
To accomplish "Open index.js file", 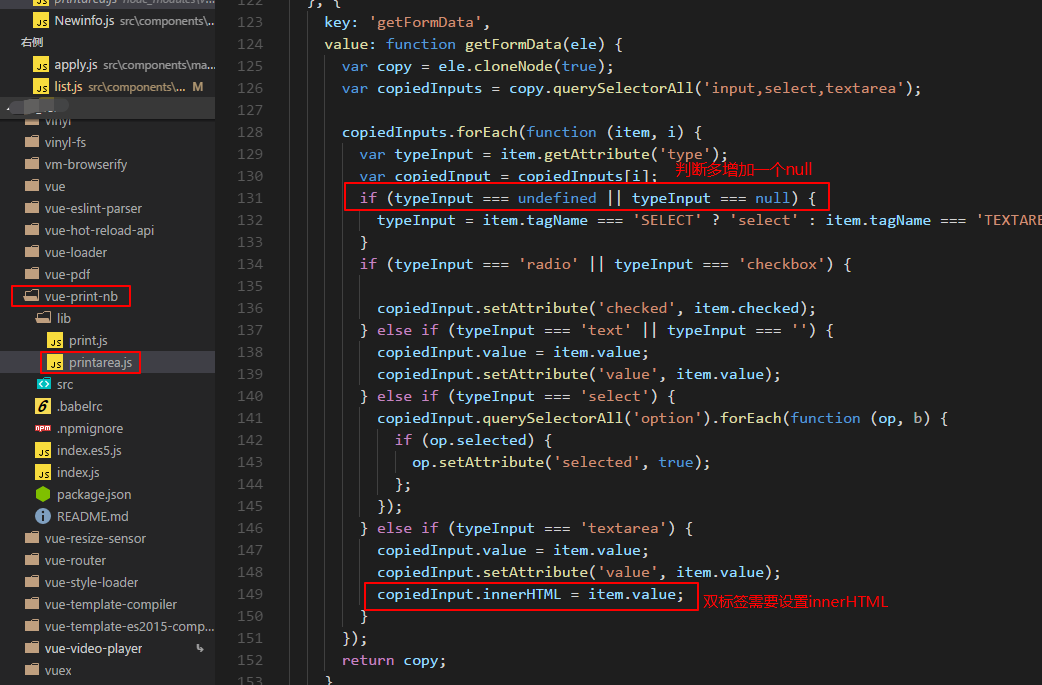I will click(x=78, y=472).
